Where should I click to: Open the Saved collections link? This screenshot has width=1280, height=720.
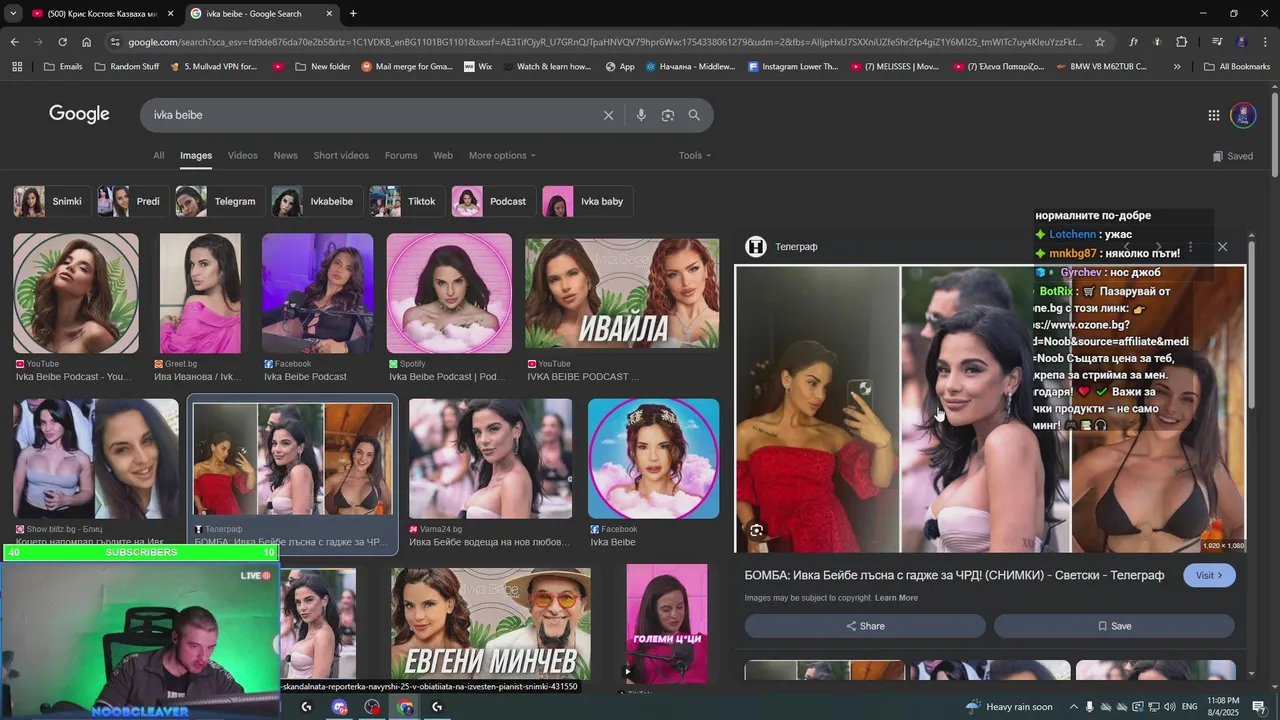pyautogui.click(x=1232, y=156)
